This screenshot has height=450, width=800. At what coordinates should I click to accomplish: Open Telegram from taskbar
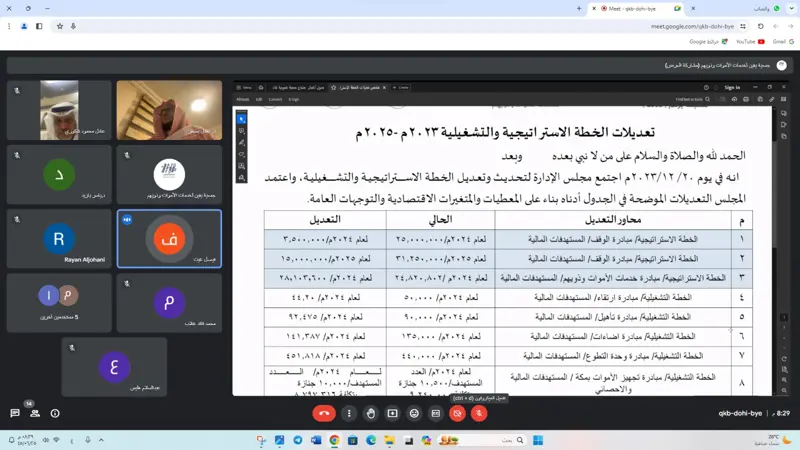[297, 440]
